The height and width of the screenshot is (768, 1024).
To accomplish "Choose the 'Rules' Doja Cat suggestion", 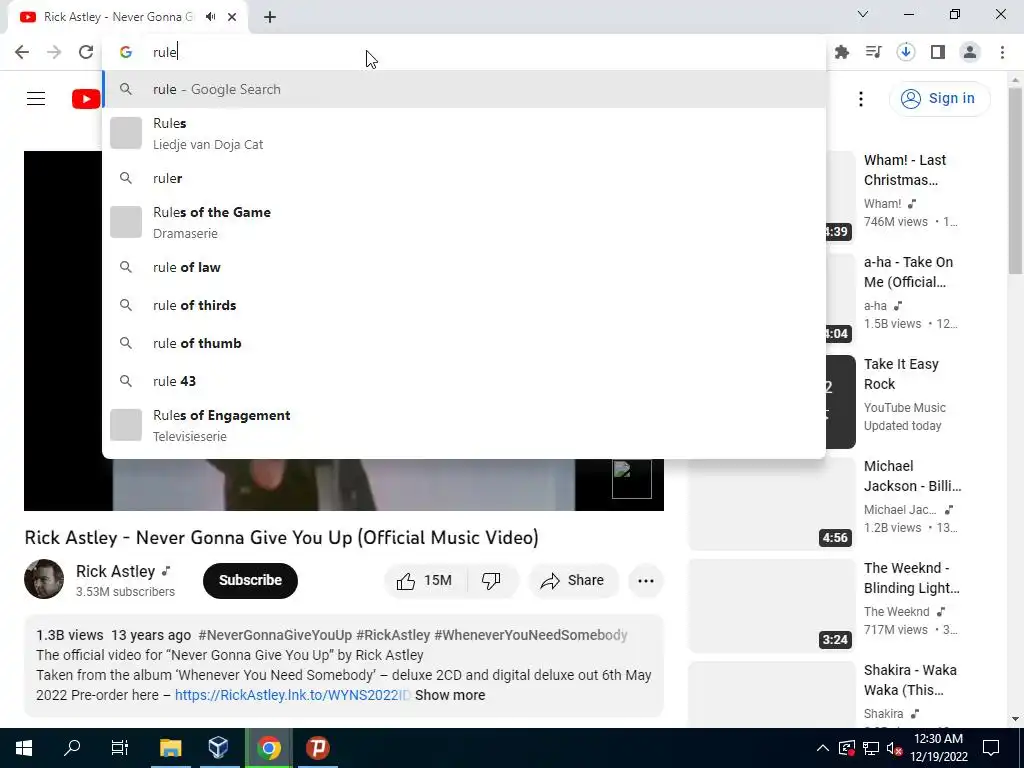I will coord(464,133).
